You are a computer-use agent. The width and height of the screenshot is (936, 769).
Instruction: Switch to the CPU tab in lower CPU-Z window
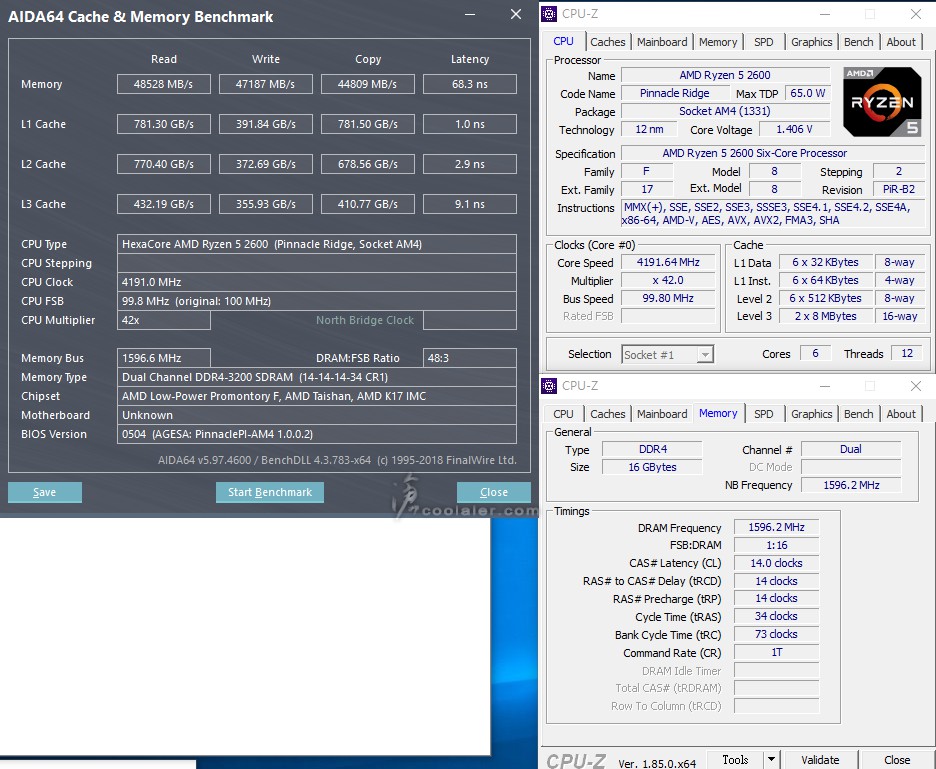564,414
